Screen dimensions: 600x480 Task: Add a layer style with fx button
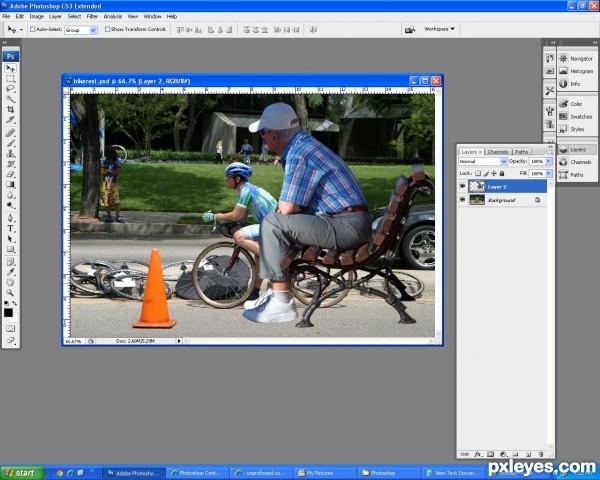[x=478, y=454]
